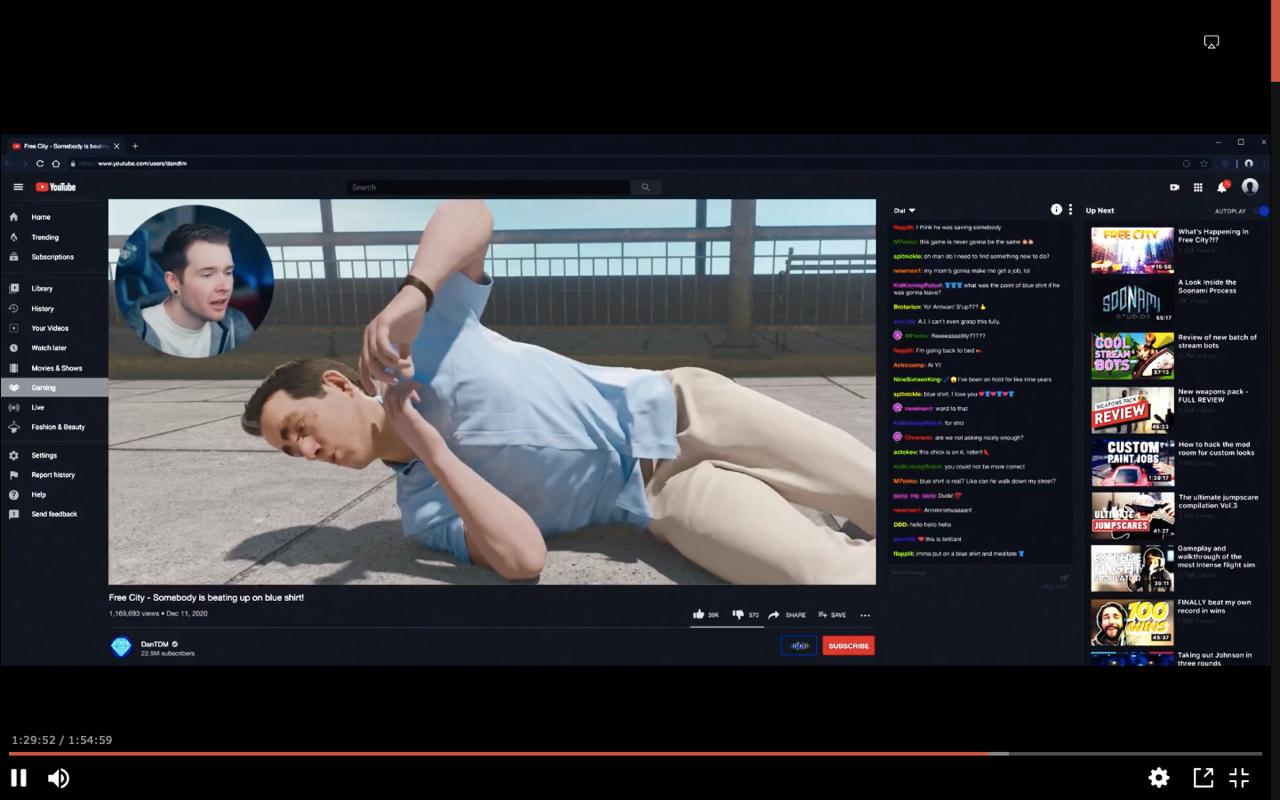
Task: Open the player settings gear
Action: (1159, 778)
